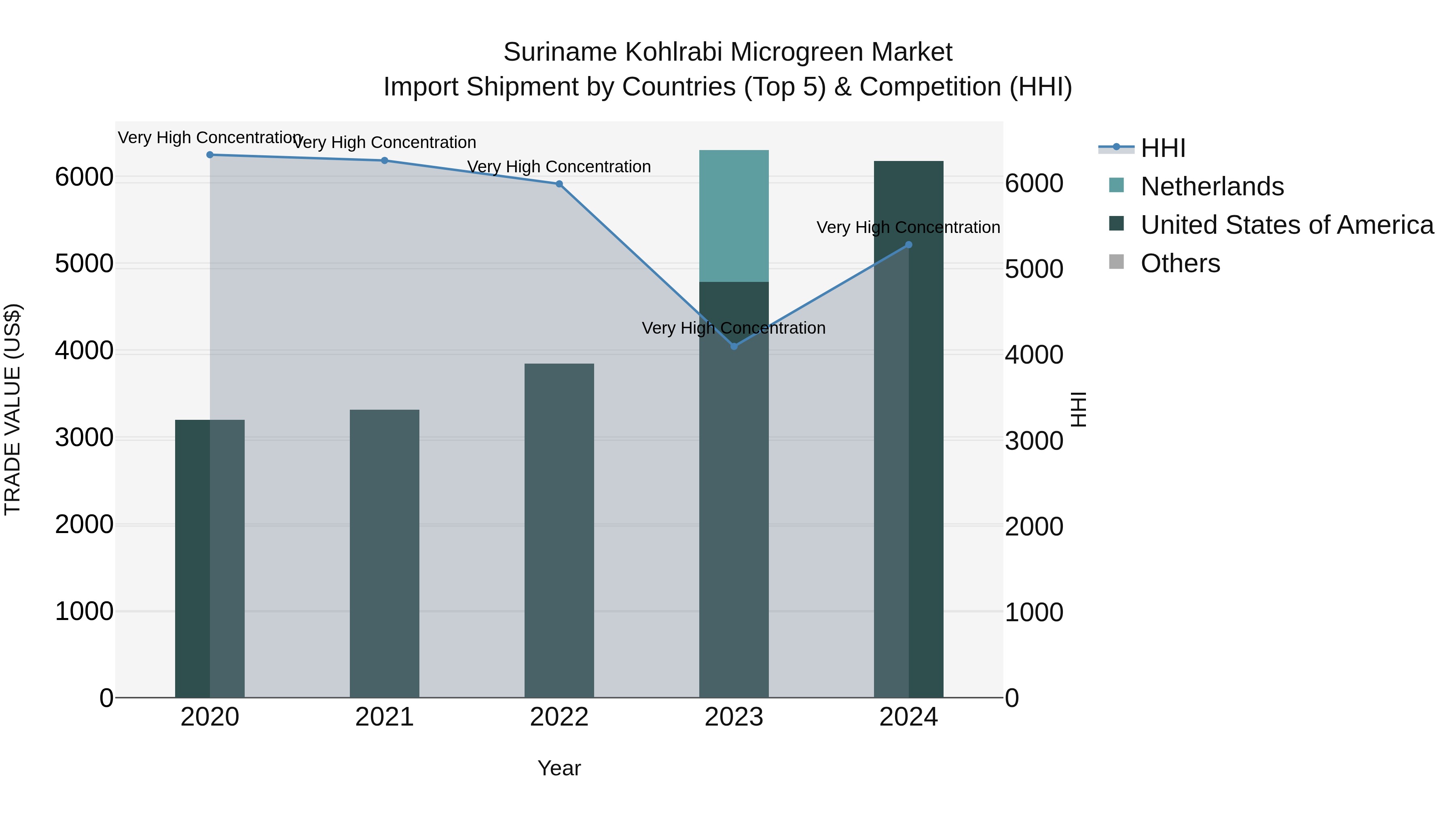
Task: Click the 'TRADE VALUE (US$)' axis title
Action: click(13, 410)
